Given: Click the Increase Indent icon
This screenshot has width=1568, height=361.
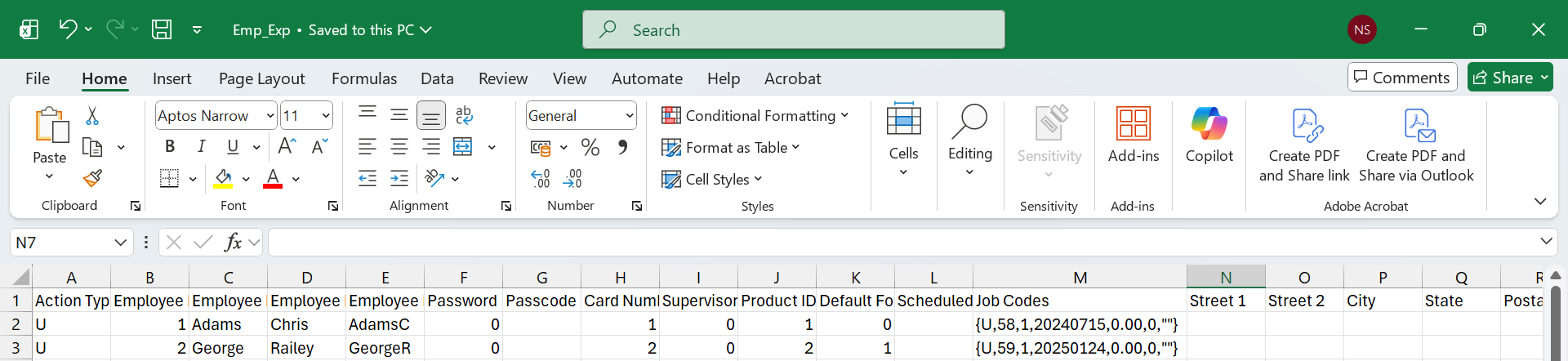Looking at the screenshot, I should coord(399,178).
